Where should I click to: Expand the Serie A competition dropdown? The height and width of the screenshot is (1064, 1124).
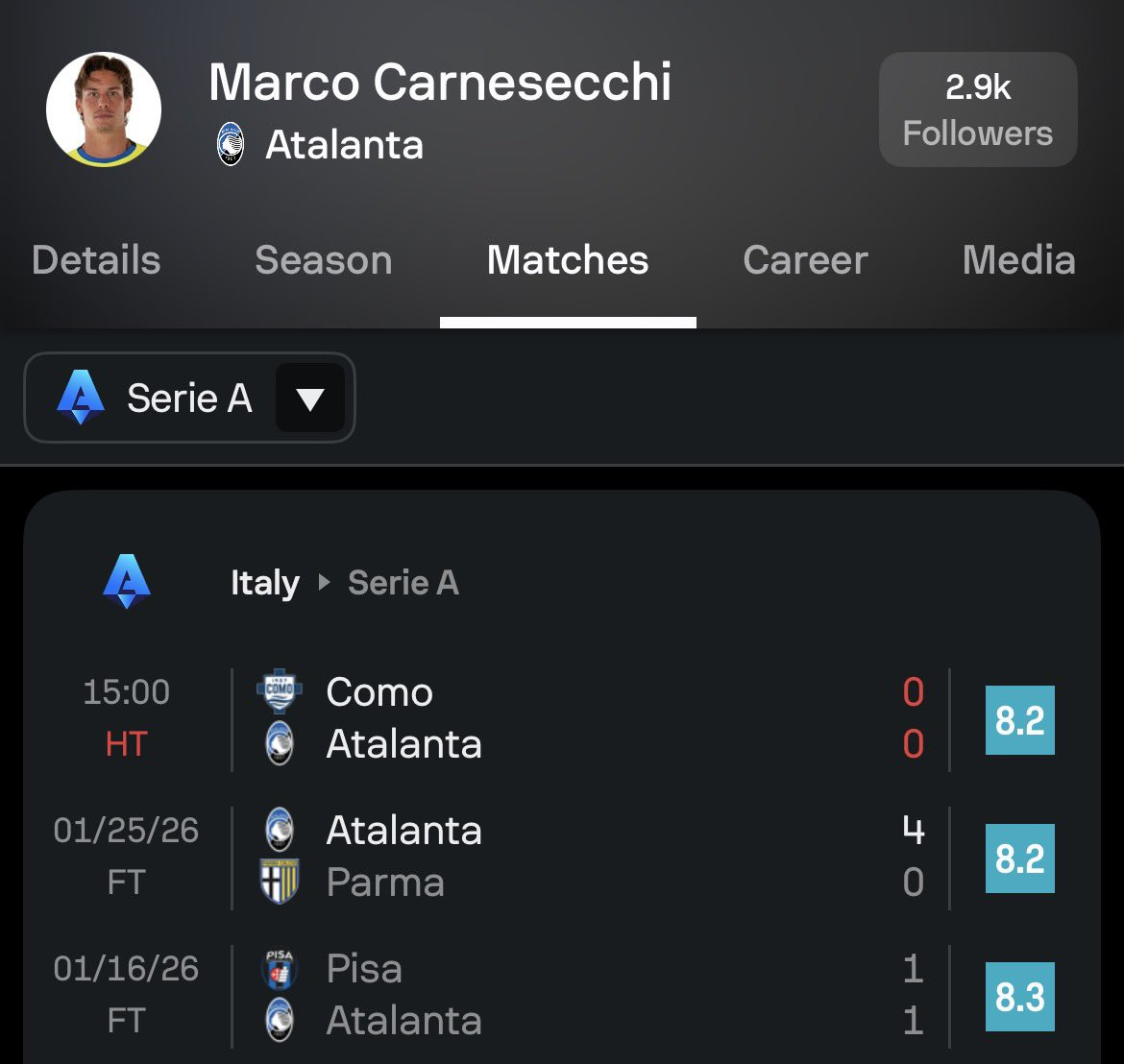click(189, 398)
